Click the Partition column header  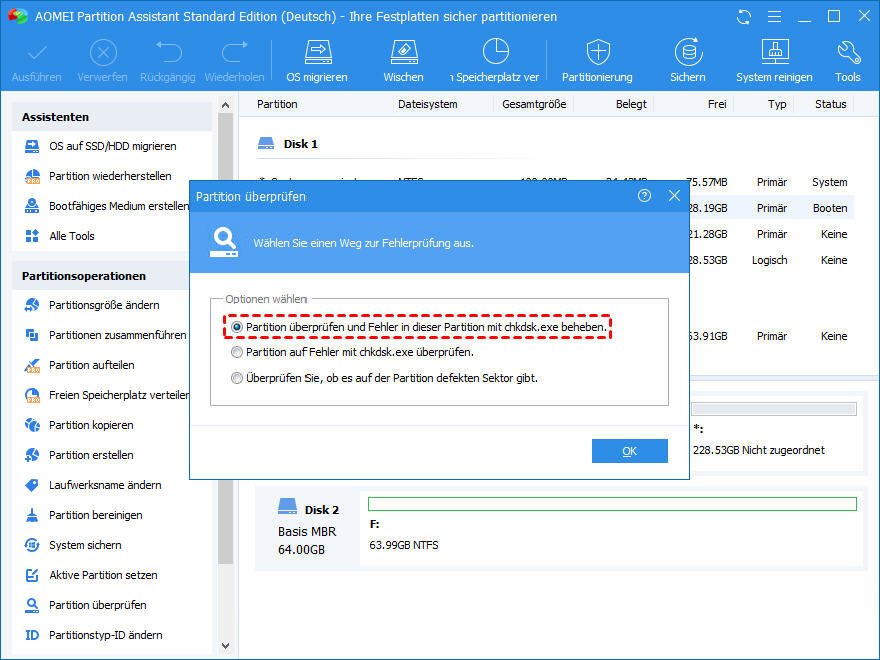pyautogui.click(x=277, y=104)
